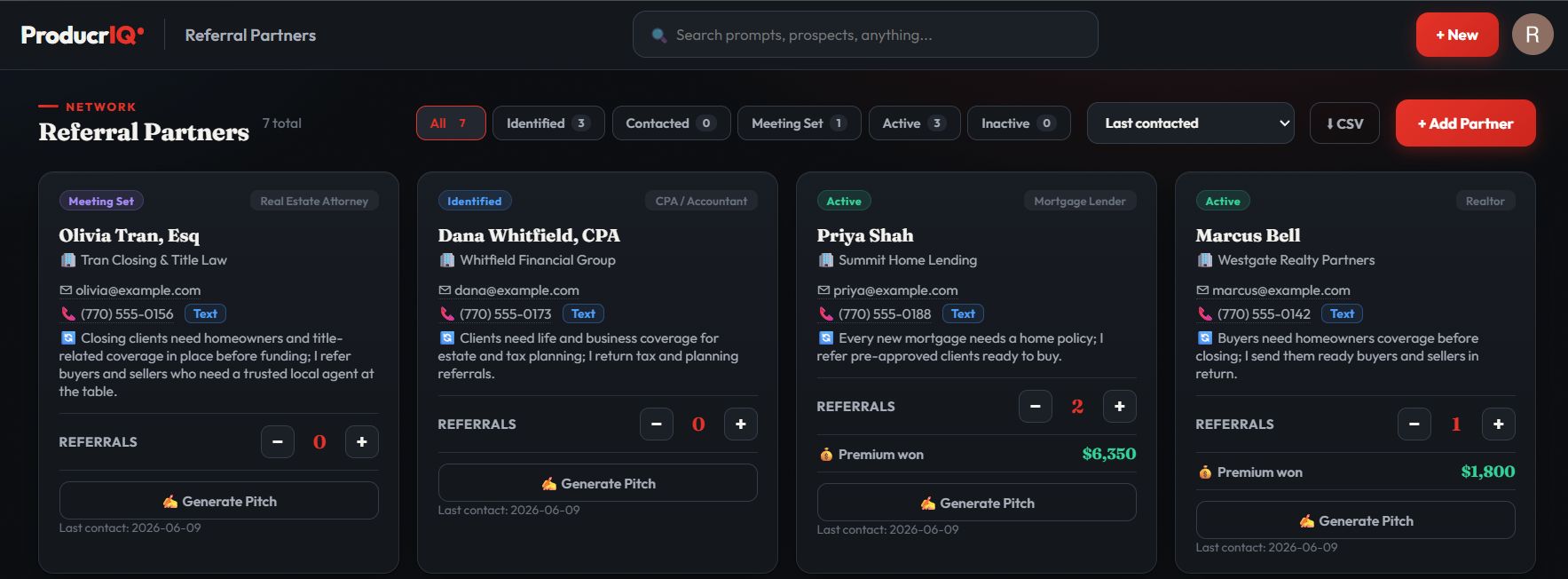Screen dimensions: 1568x579
Task: Text Dana Whitfield at (770) 555-0173
Action: coord(583,313)
